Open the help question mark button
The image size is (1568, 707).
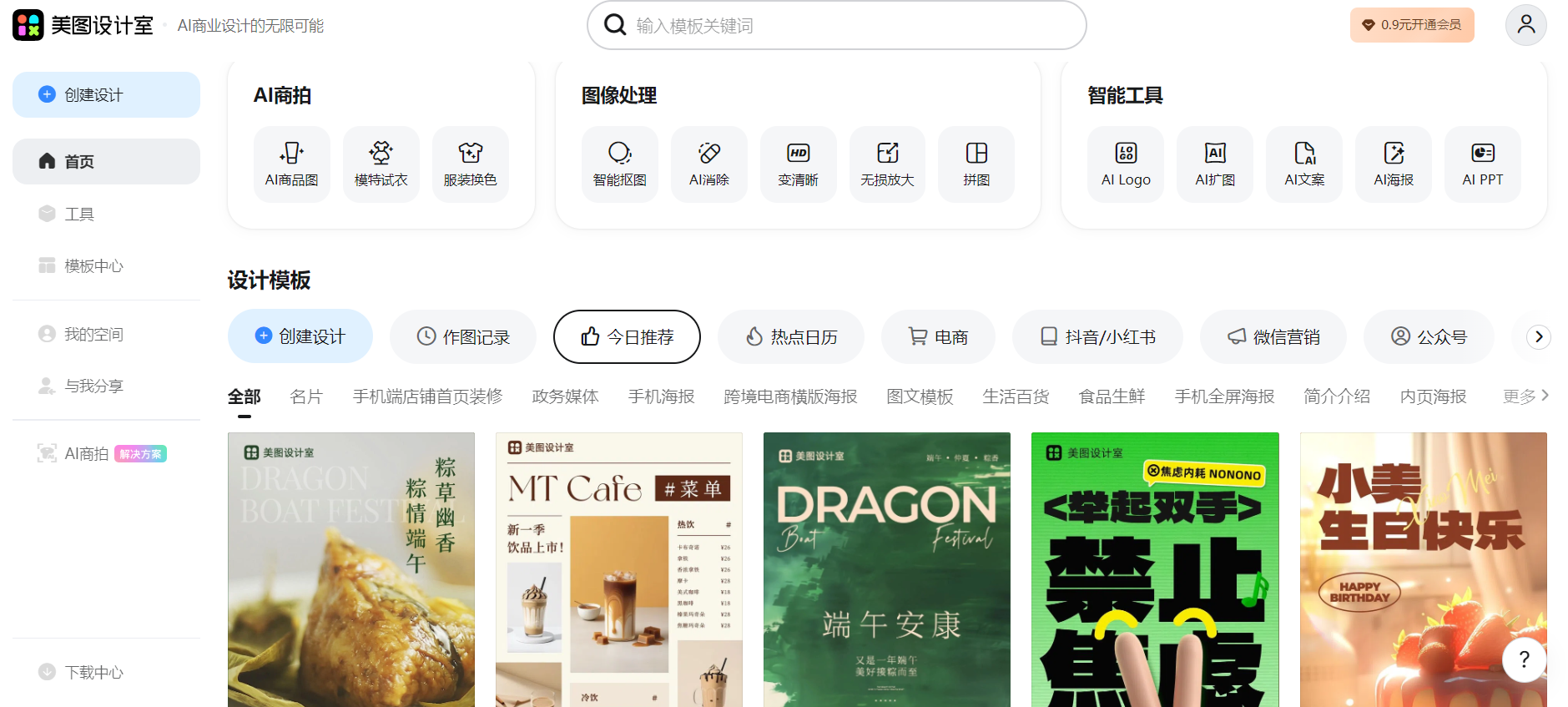click(1524, 659)
